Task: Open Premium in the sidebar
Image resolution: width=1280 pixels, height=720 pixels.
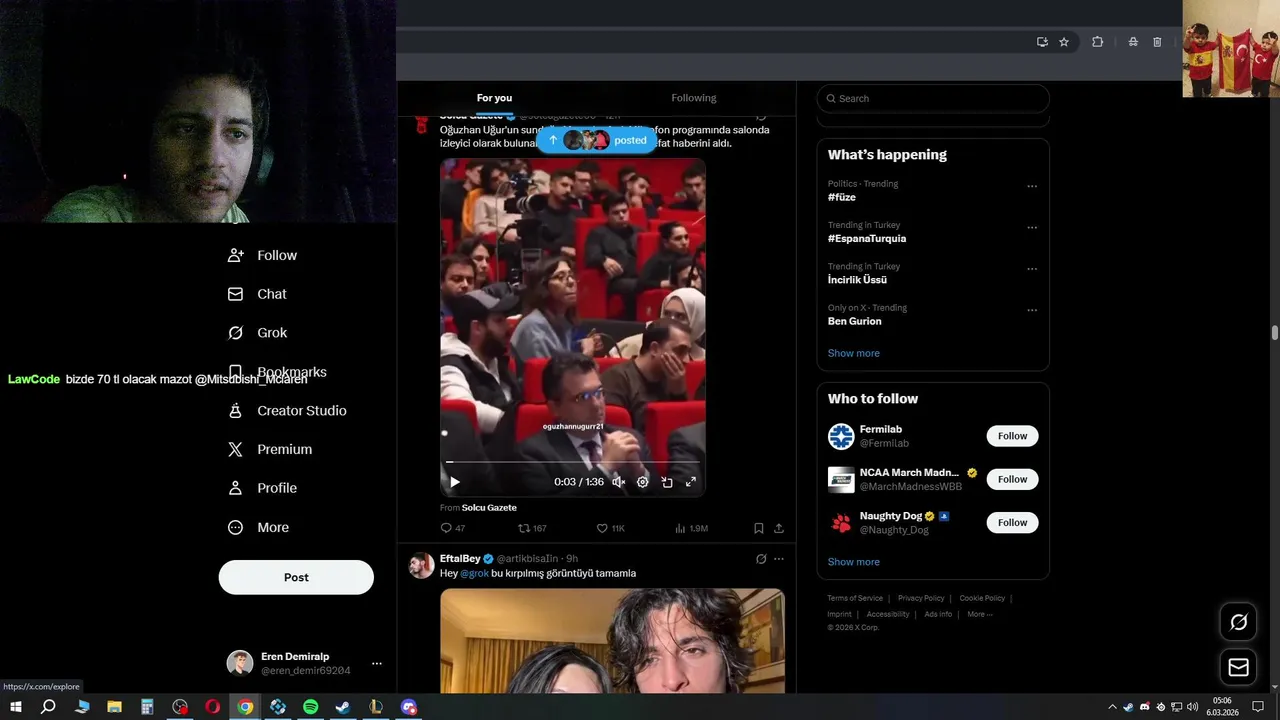Action: [270, 450]
